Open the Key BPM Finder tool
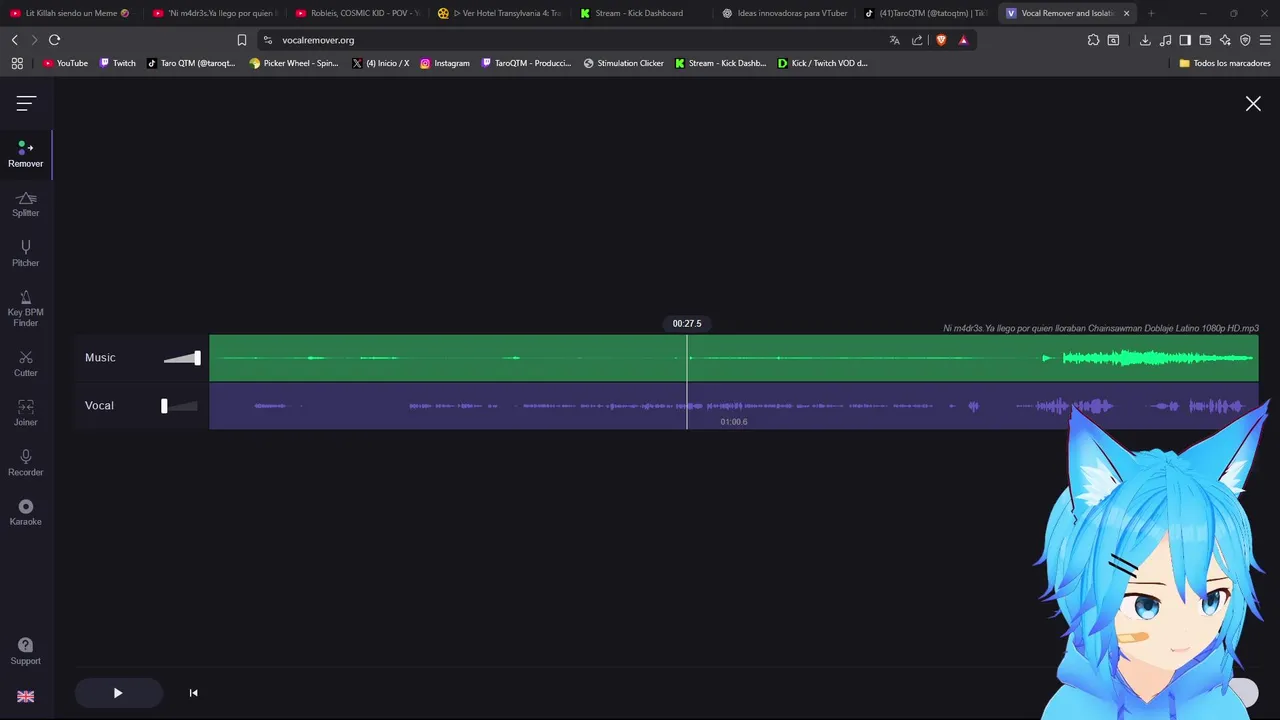Viewport: 1280px width, 720px height. click(x=26, y=308)
